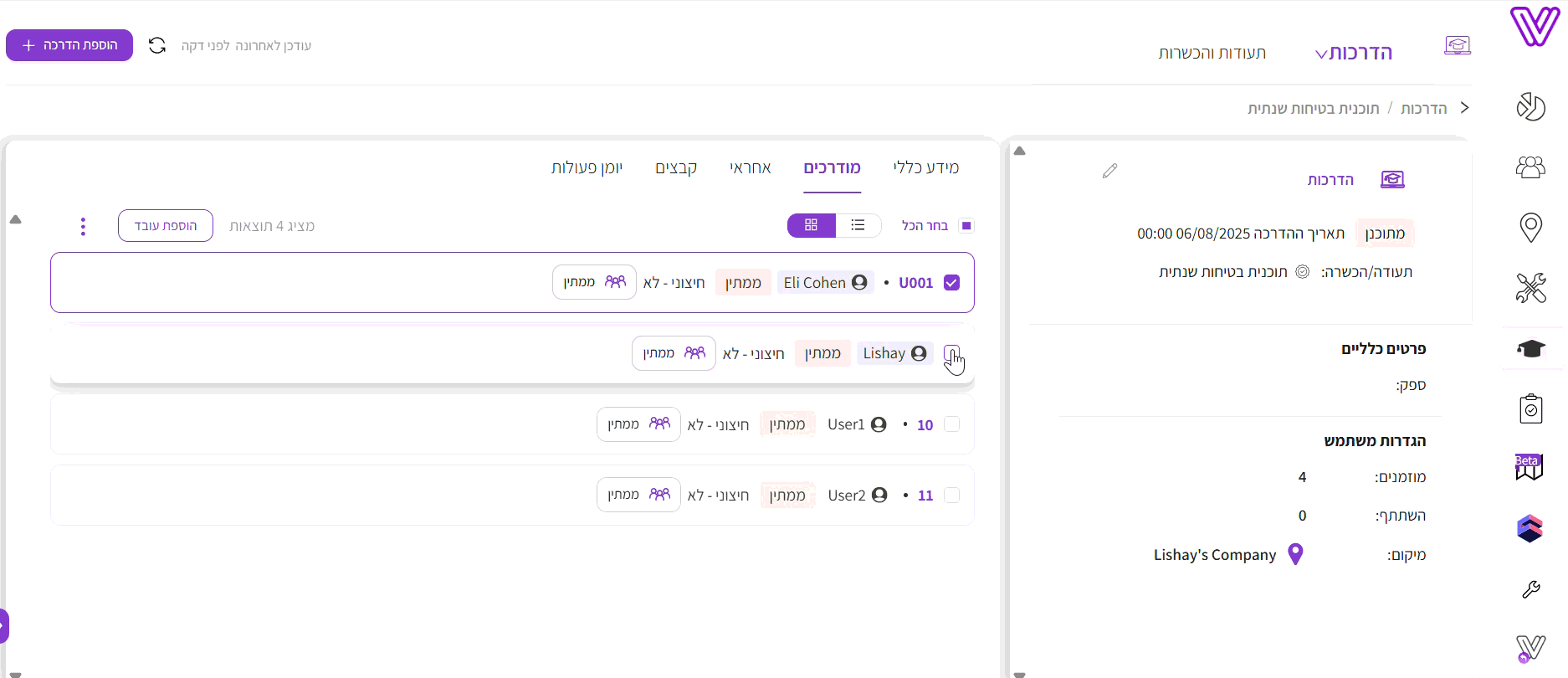Click the pencil edit icon in details panel
The height and width of the screenshot is (678, 1568).
click(1109, 171)
